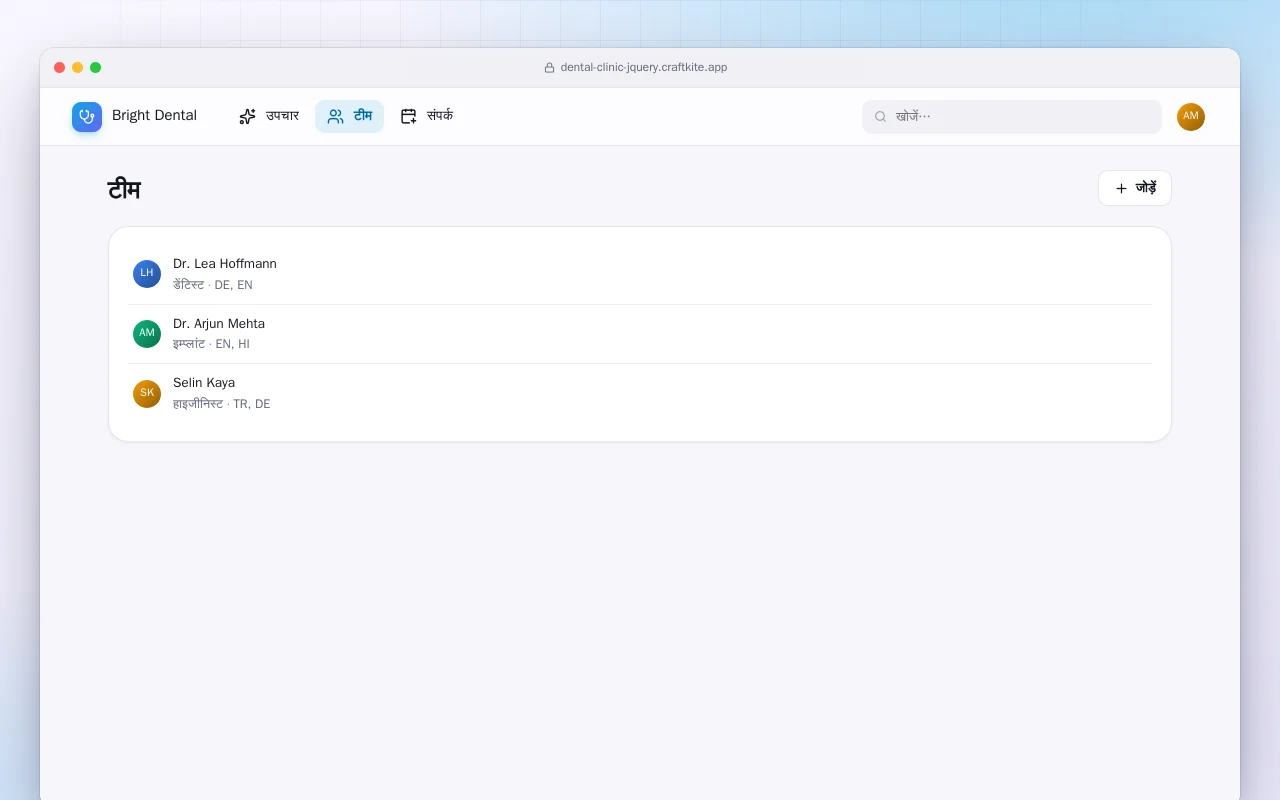This screenshot has height=800, width=1280.
Task: Click the Bright Dental brand name
Action: pyautogui.click(x=154, y=116)
